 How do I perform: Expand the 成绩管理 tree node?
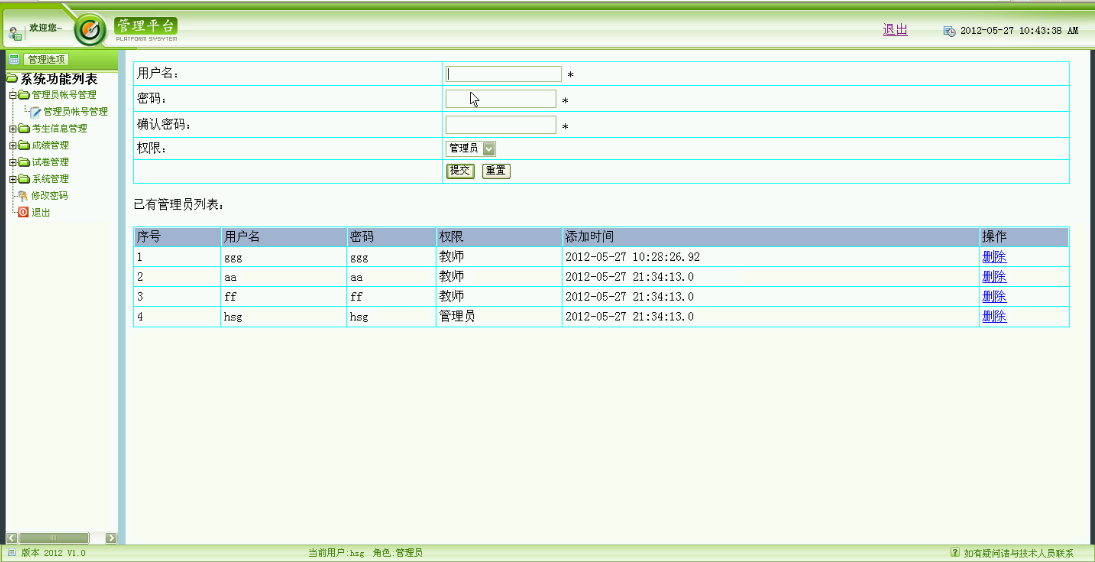tap(13, 145)
